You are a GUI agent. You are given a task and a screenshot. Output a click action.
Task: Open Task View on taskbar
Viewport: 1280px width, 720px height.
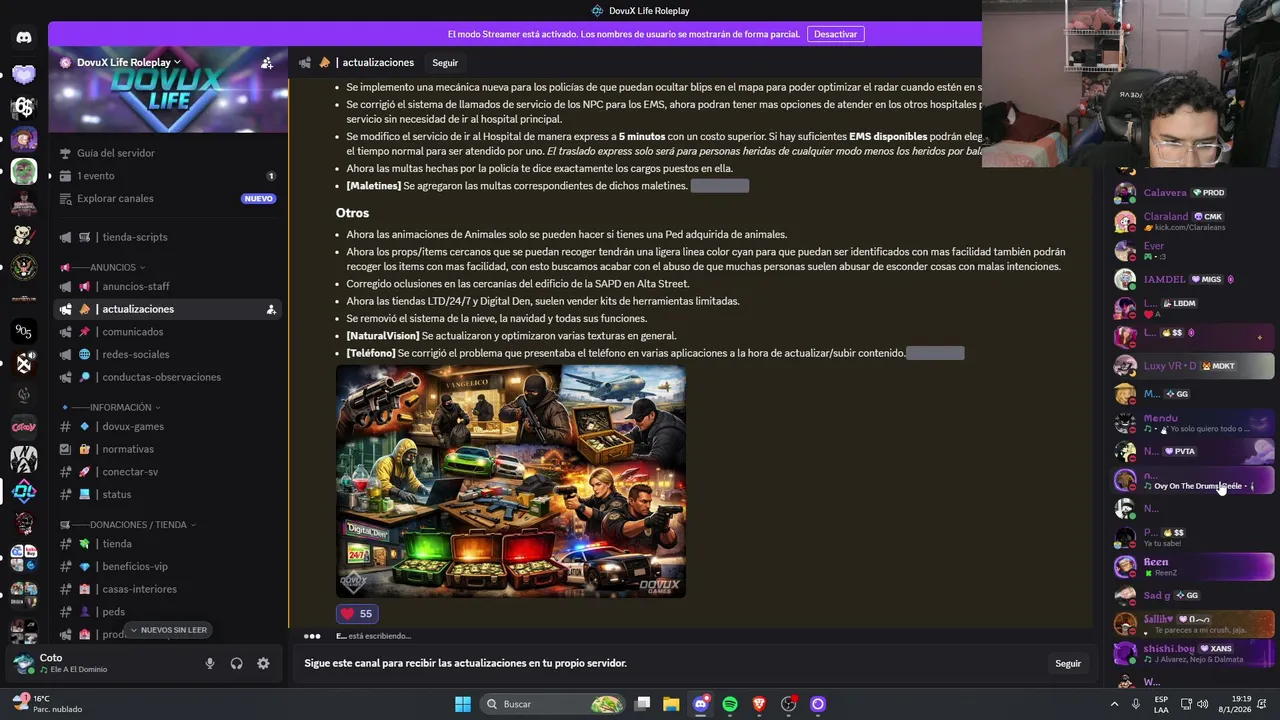pos(643,704)
